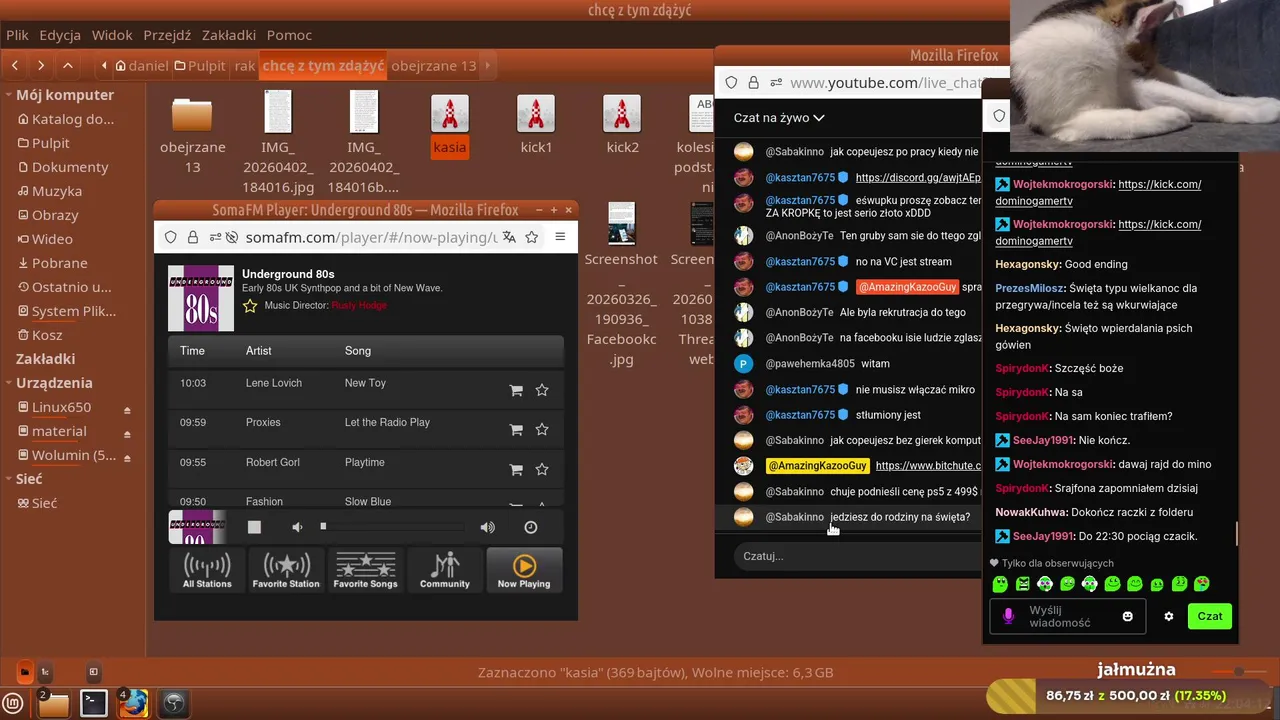Collapse the Mój komputer sidebar section
This screenshot has width=1280, height=720.
pyautogui.click(x=7, y=95)
